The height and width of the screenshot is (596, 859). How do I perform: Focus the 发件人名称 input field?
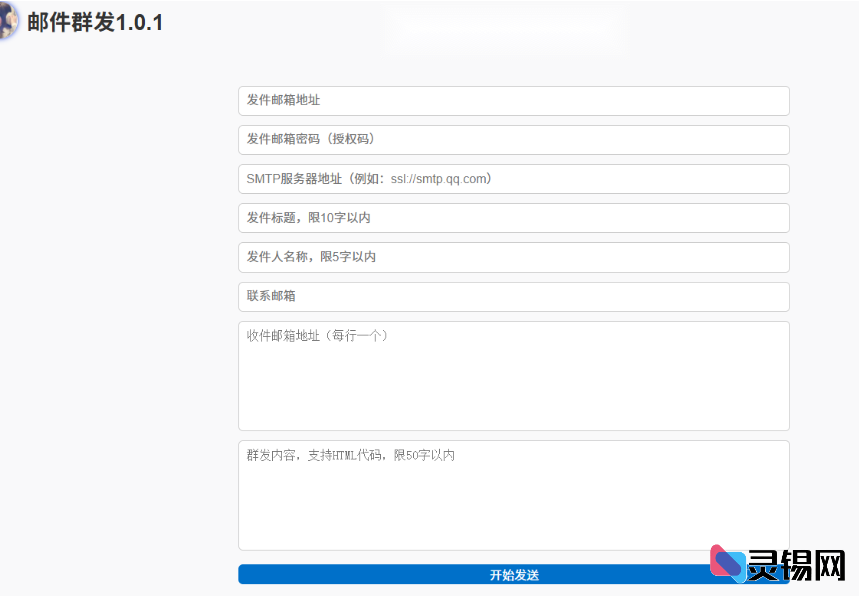pos(513,257)
